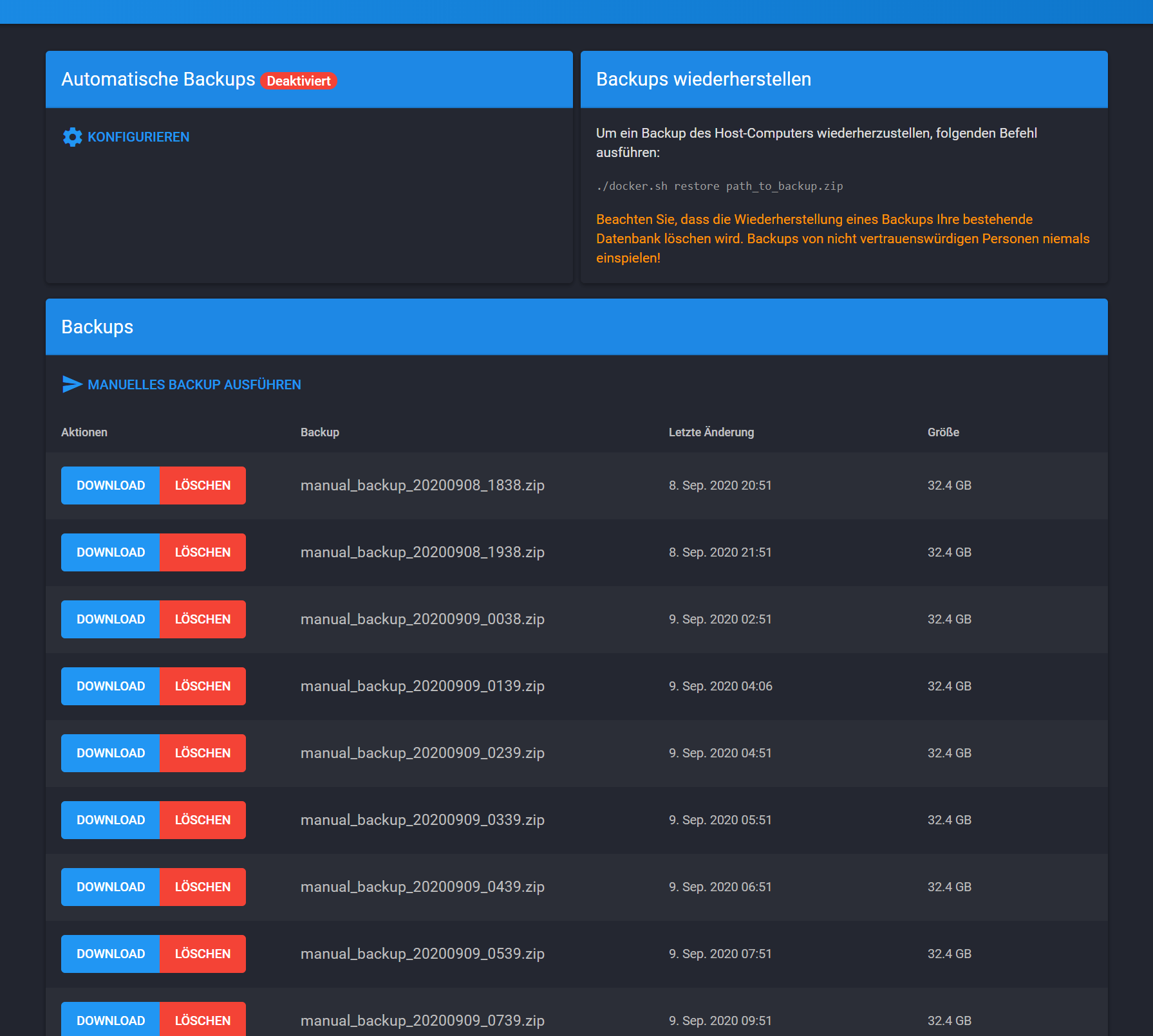The image size is (1153, 1036).
Task: Click file name manual_backup_20200908_1838.zip
Action: (422, 485)
